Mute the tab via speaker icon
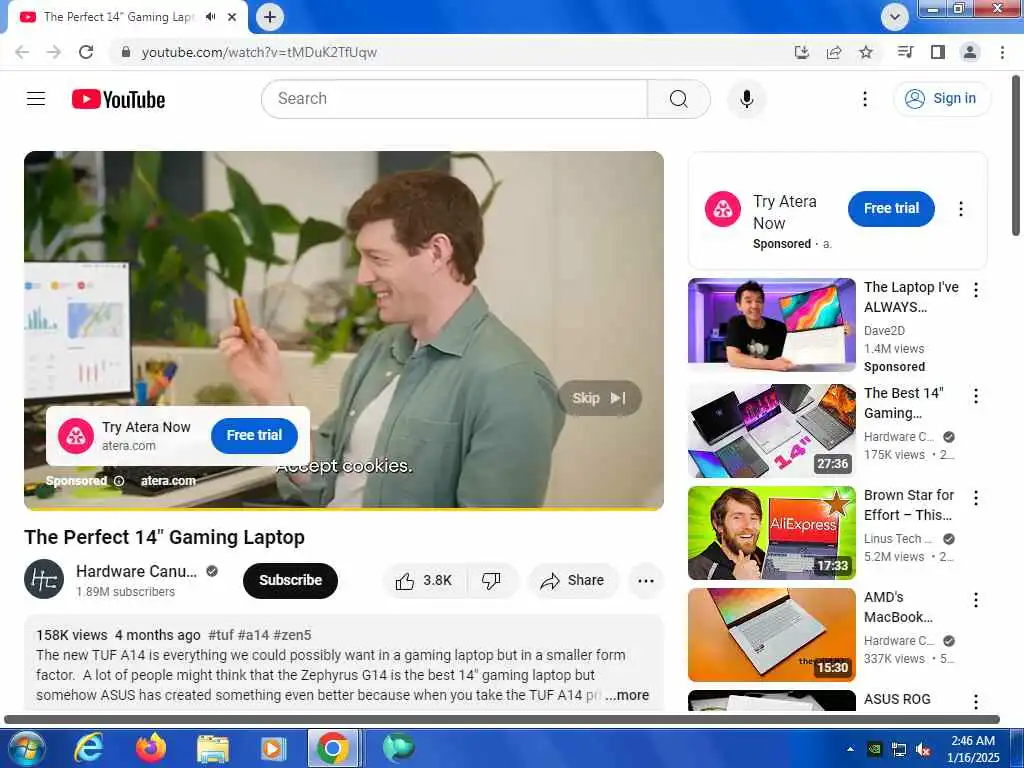The width and height of the screenshot is (1024, 768). click(x=210, y=17)
